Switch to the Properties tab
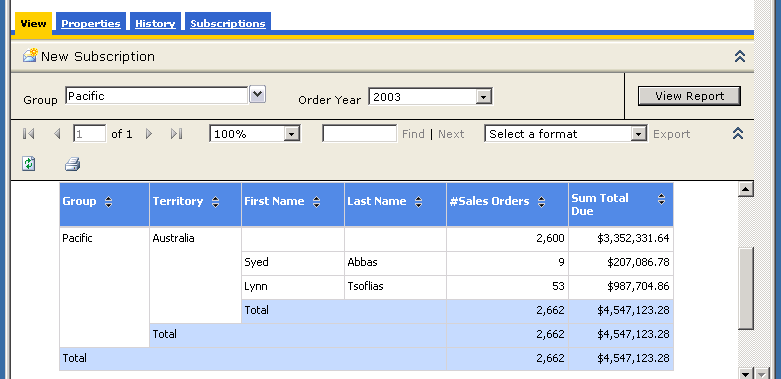The width and height of the screenshot is (781, 379). tap(91, 23)
